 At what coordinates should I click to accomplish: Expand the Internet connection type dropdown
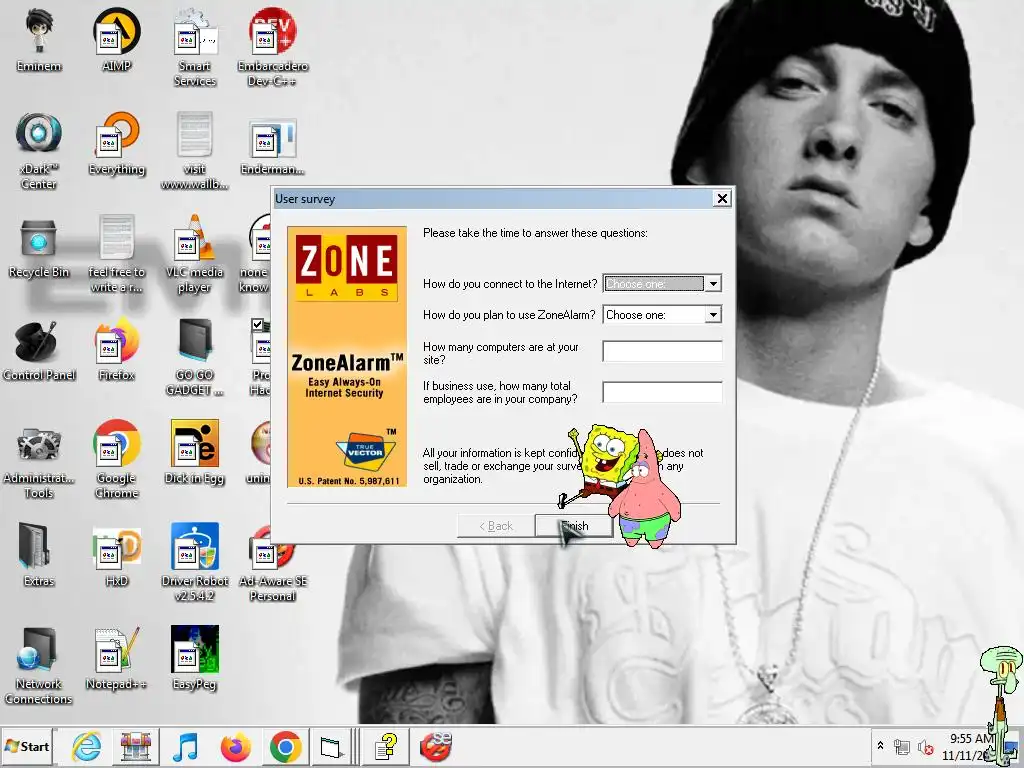tap(713, 283)
